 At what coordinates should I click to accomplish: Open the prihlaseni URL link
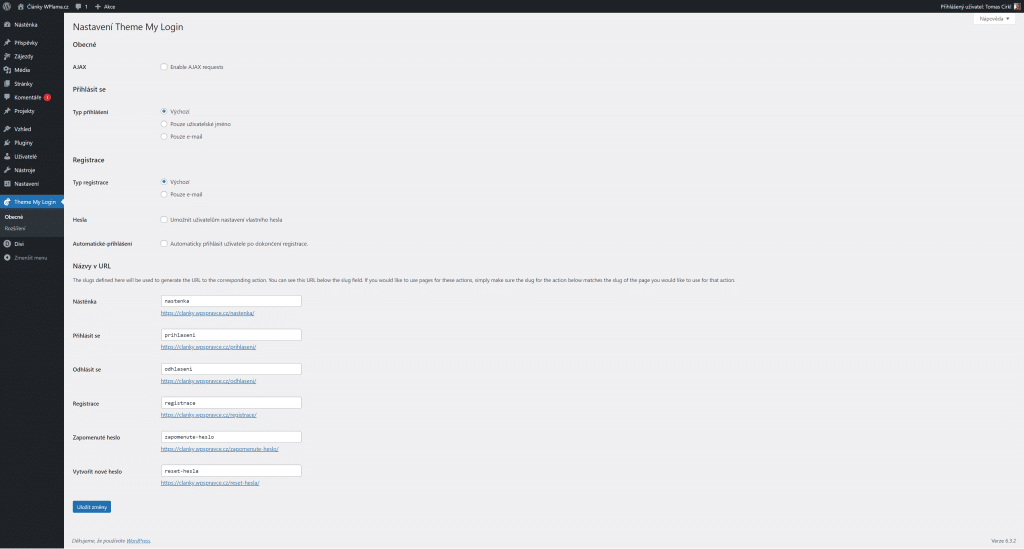[208, 347]
